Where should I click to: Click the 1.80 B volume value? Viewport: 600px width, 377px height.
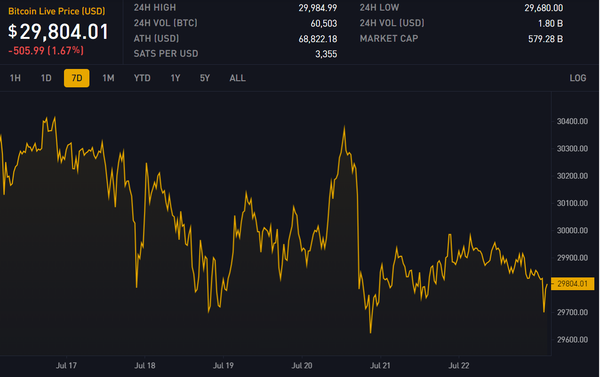550,23
